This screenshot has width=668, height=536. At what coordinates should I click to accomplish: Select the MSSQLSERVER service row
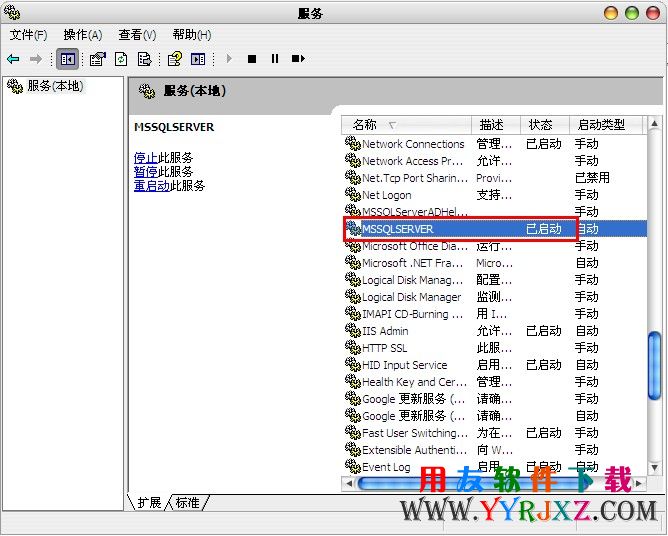click(495, 229)
